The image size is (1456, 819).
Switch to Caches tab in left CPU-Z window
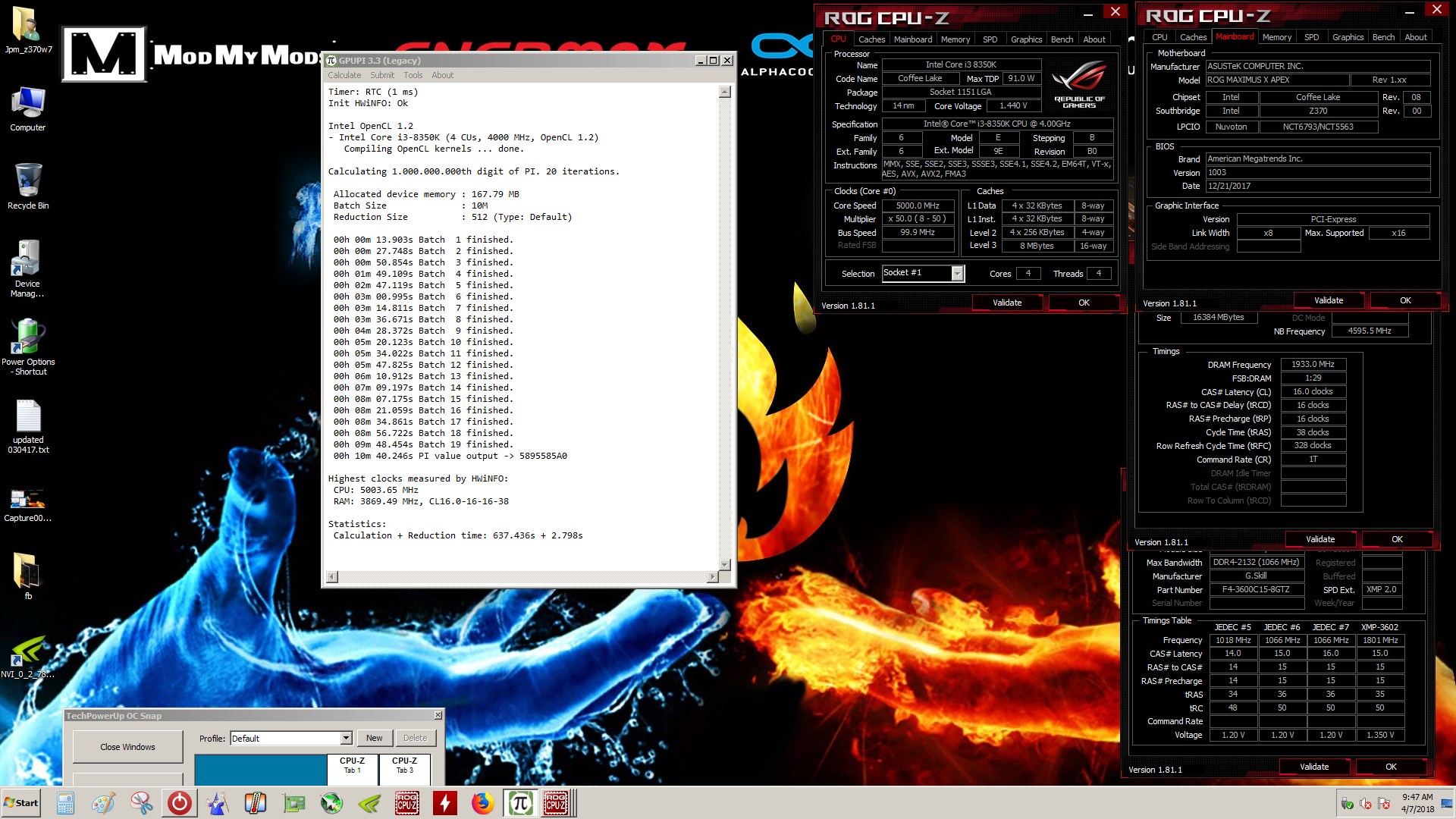tap(871, 39)
